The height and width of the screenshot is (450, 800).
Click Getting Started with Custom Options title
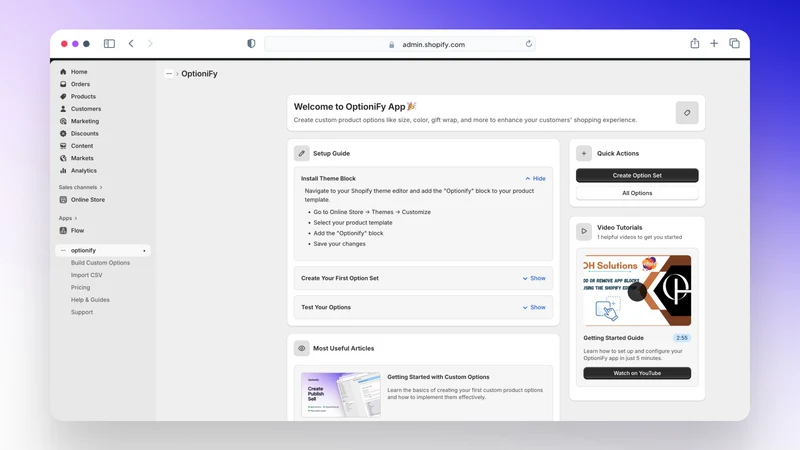[x=438, y=377]
